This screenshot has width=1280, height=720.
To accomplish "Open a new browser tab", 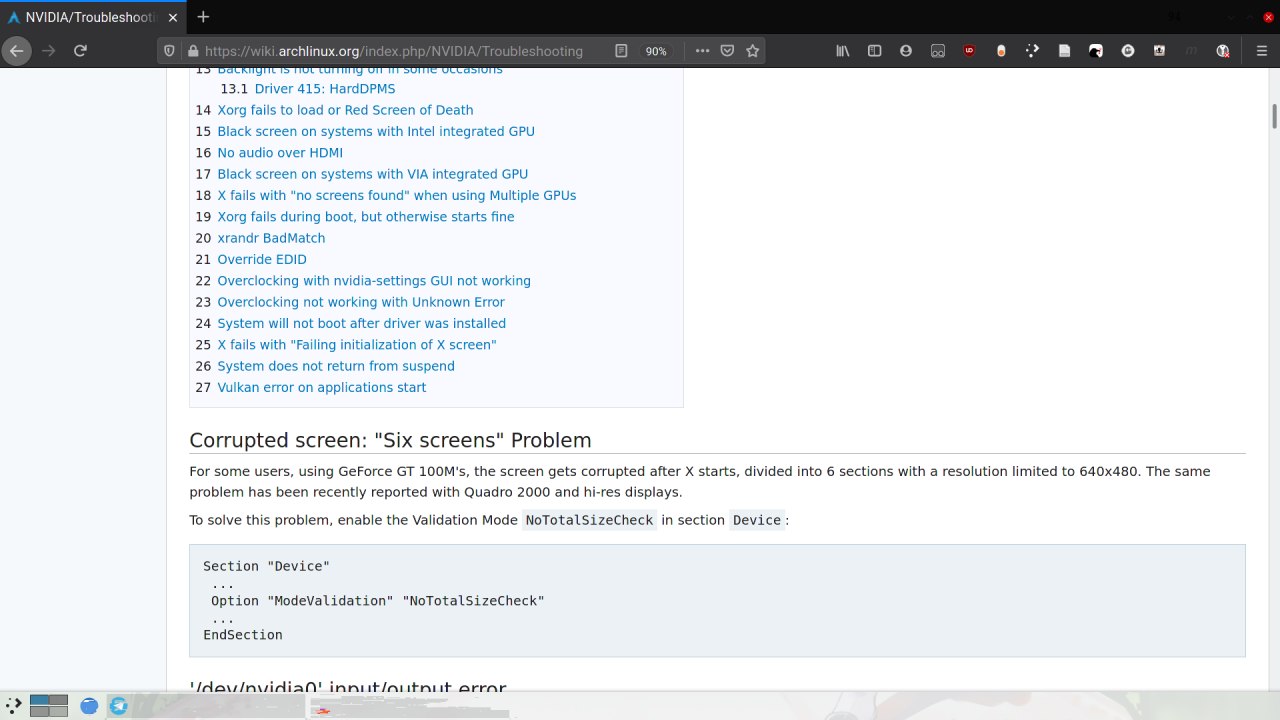I will point(203,16).
